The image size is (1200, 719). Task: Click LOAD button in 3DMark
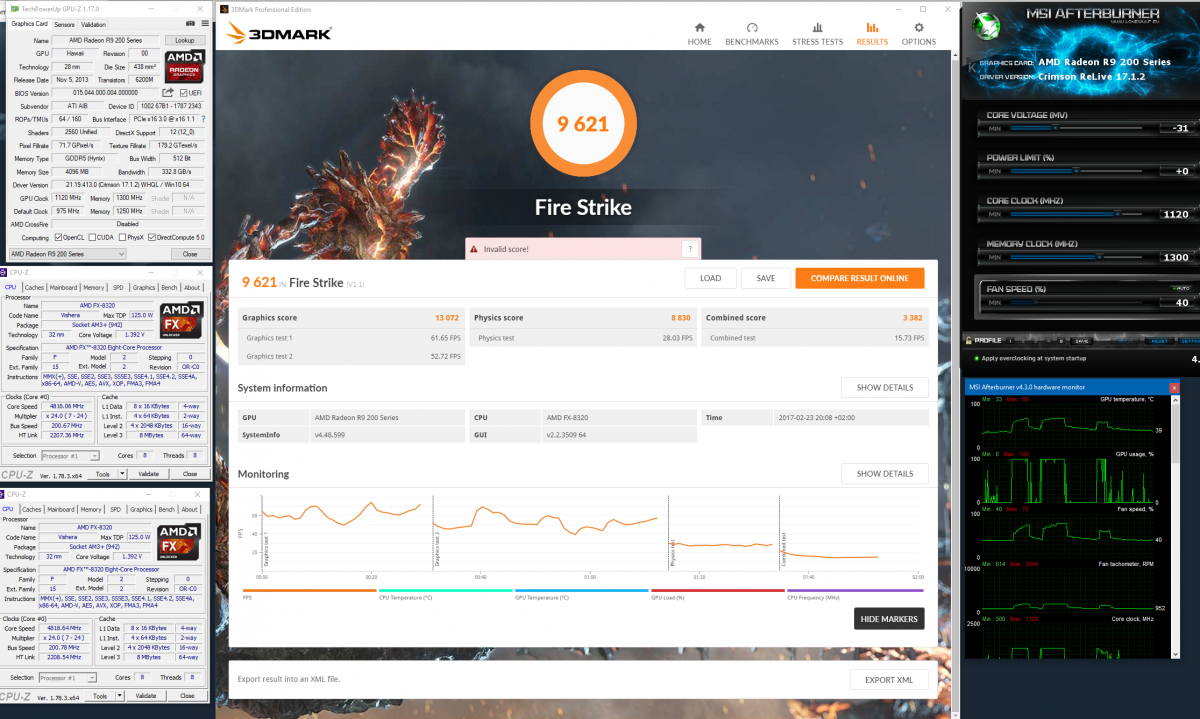(x=711, y=278)
